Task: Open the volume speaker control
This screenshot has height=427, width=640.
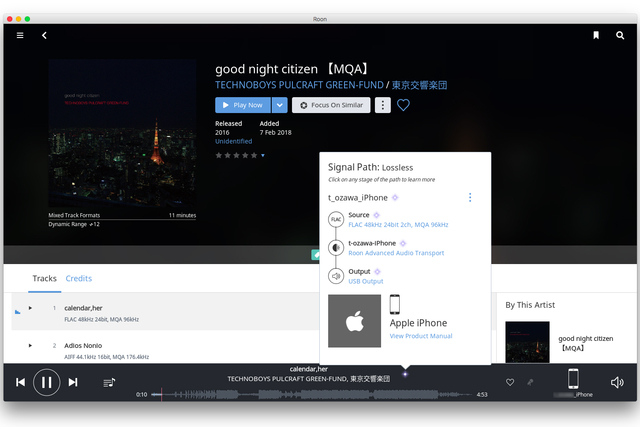Action: 617,382
